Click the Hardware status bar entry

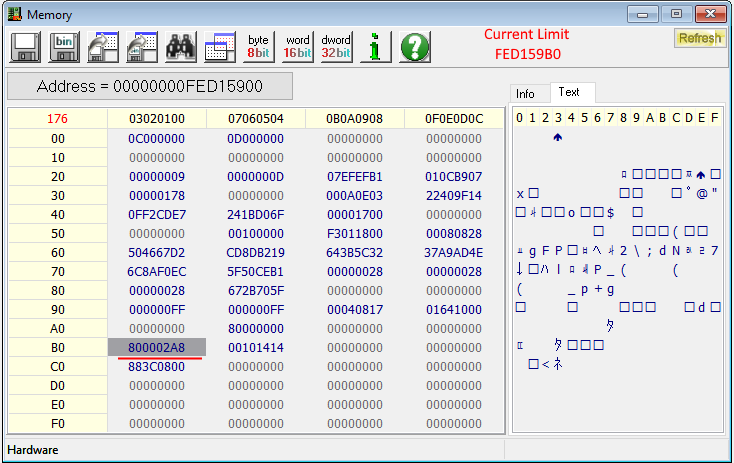click(x=33, y=450)
